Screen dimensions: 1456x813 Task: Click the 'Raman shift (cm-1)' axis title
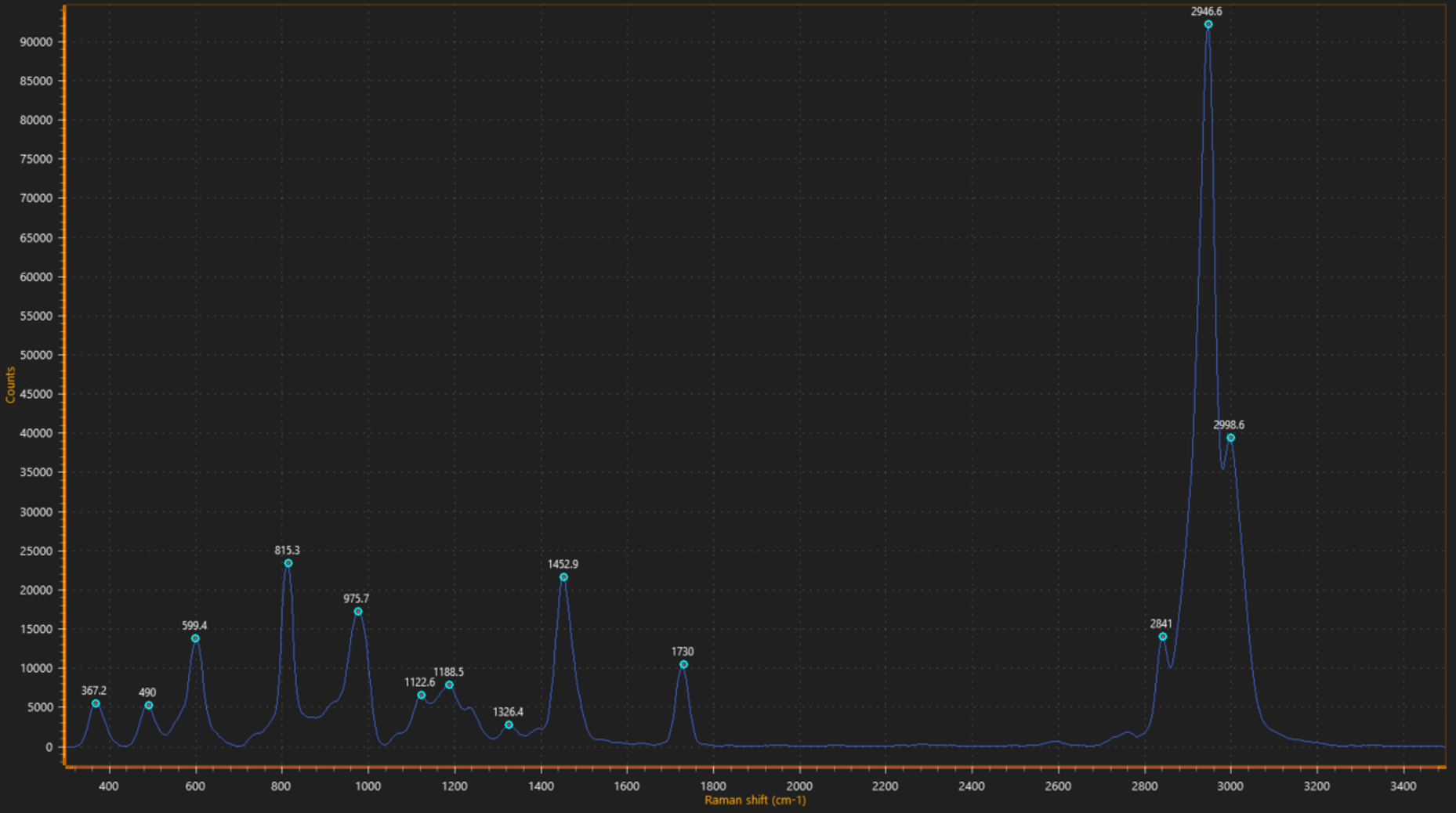click(x=755, y=800)
